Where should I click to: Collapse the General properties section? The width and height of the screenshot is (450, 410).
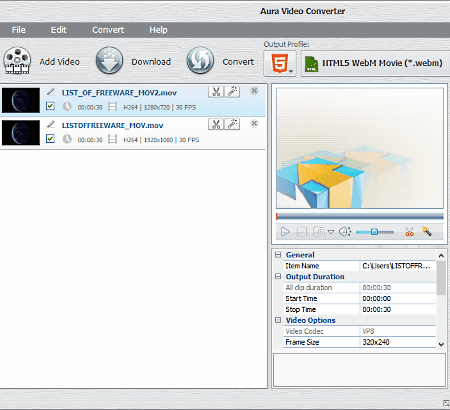click(278, 255)
